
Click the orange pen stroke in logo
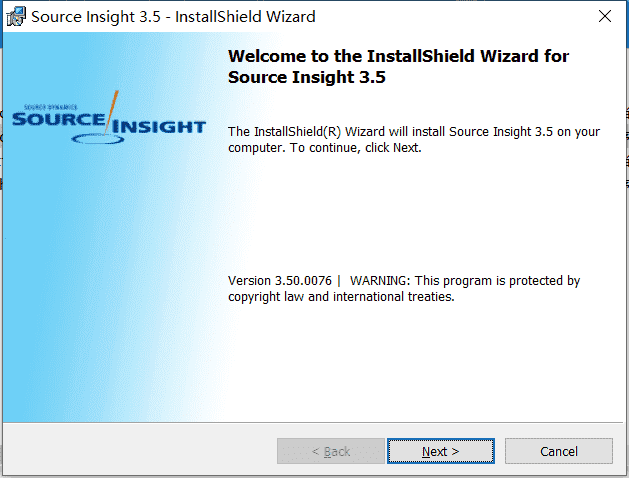[x=112, y=113]
